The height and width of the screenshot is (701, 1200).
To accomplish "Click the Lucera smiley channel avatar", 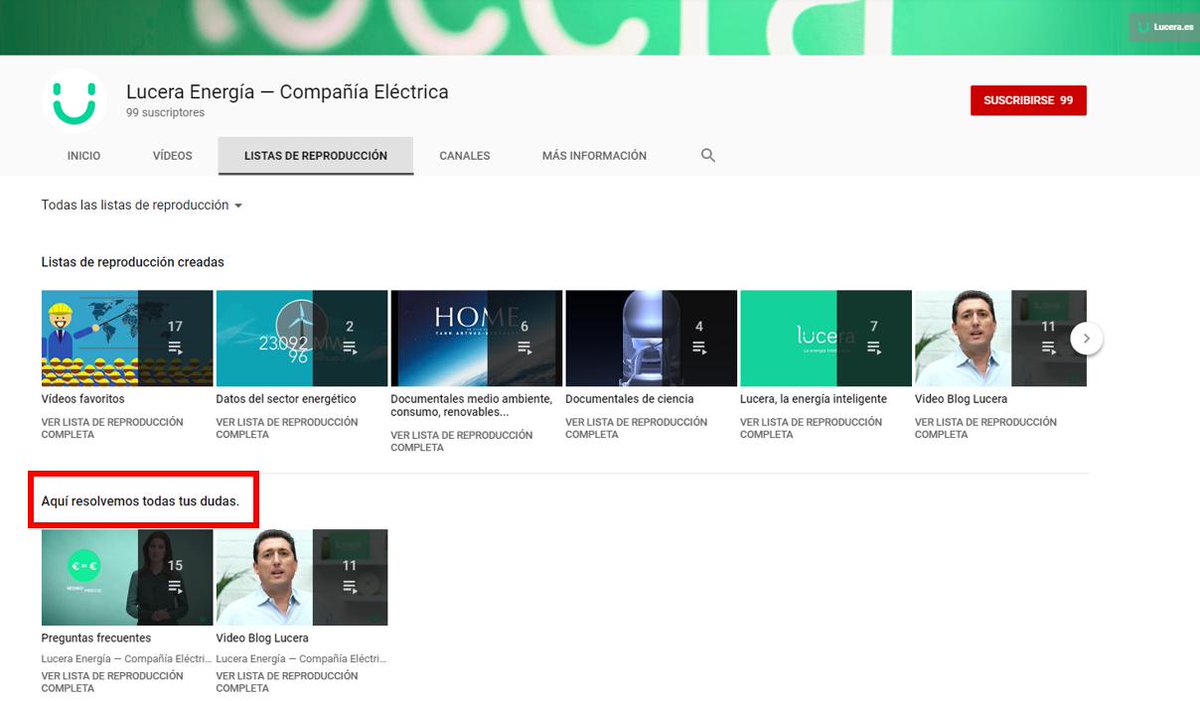I will point(75,101).
